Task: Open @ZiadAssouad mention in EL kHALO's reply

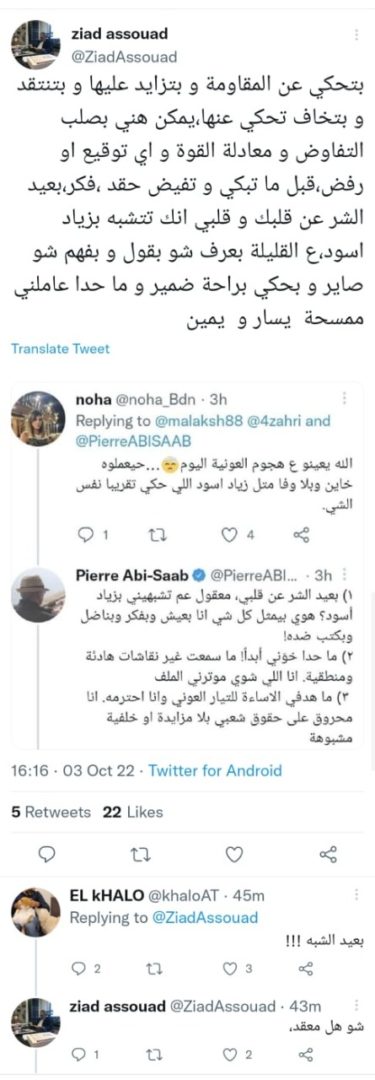Action: (x=205, y=917)
